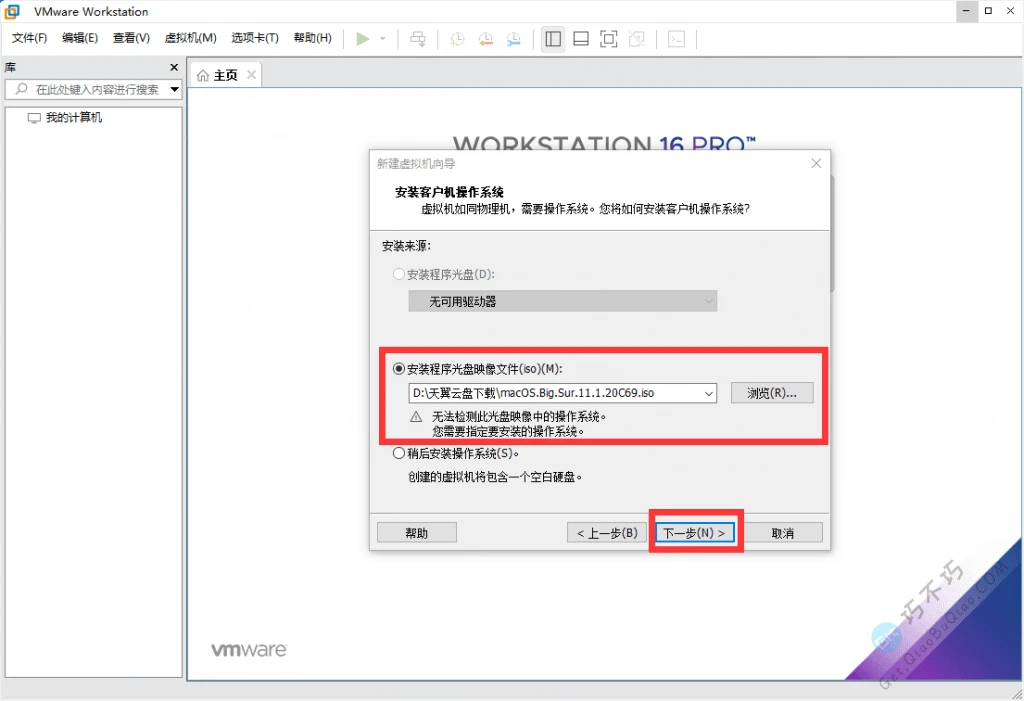Screen dimensions: 1024x701
Task: Open the 文件(F) menu
Action: click(29, 38)
